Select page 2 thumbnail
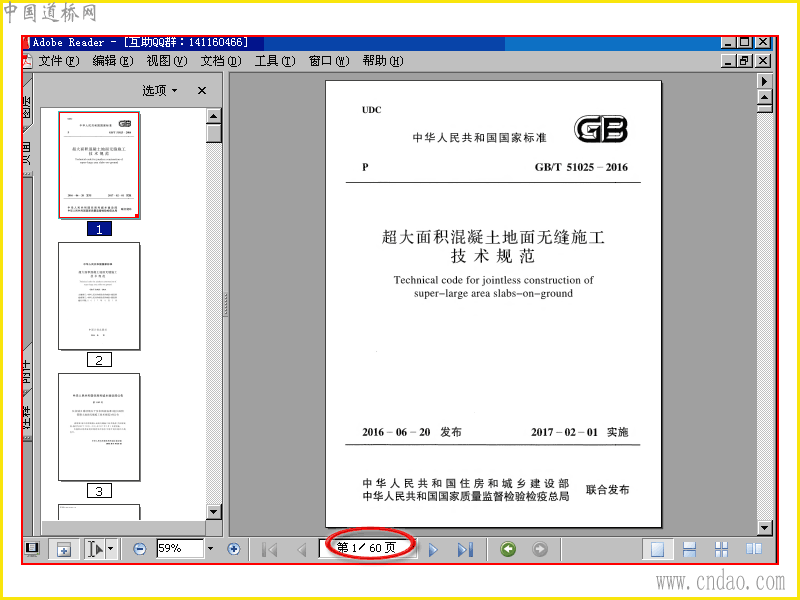 [x=99, y=296]
